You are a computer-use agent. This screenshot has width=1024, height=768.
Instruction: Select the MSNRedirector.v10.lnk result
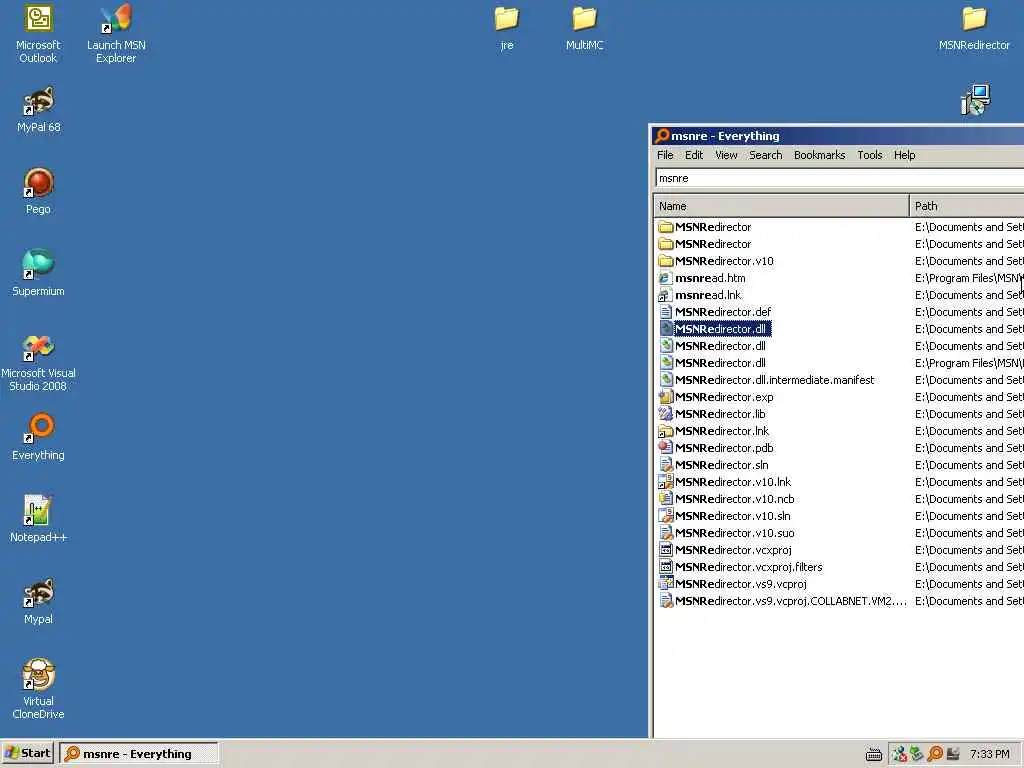pyautogui.click(x=733, y=482)
